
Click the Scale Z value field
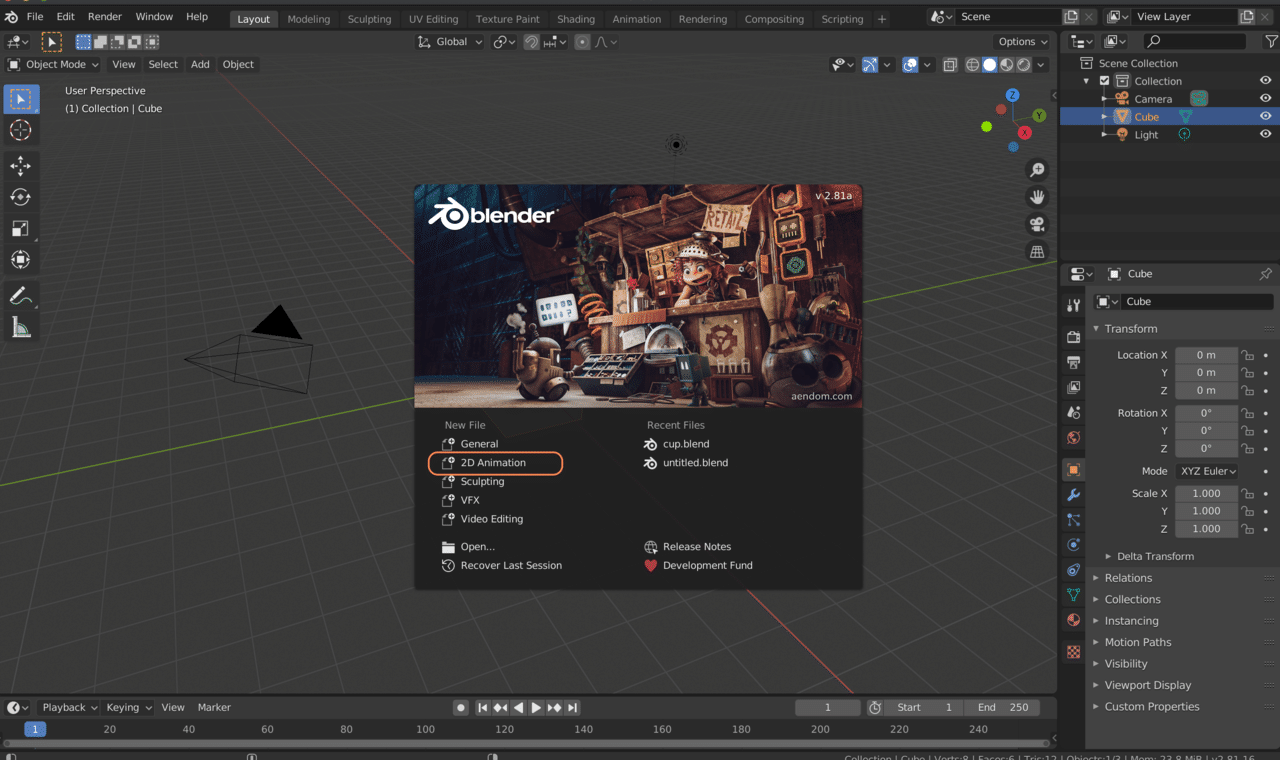pos(1206,529)
